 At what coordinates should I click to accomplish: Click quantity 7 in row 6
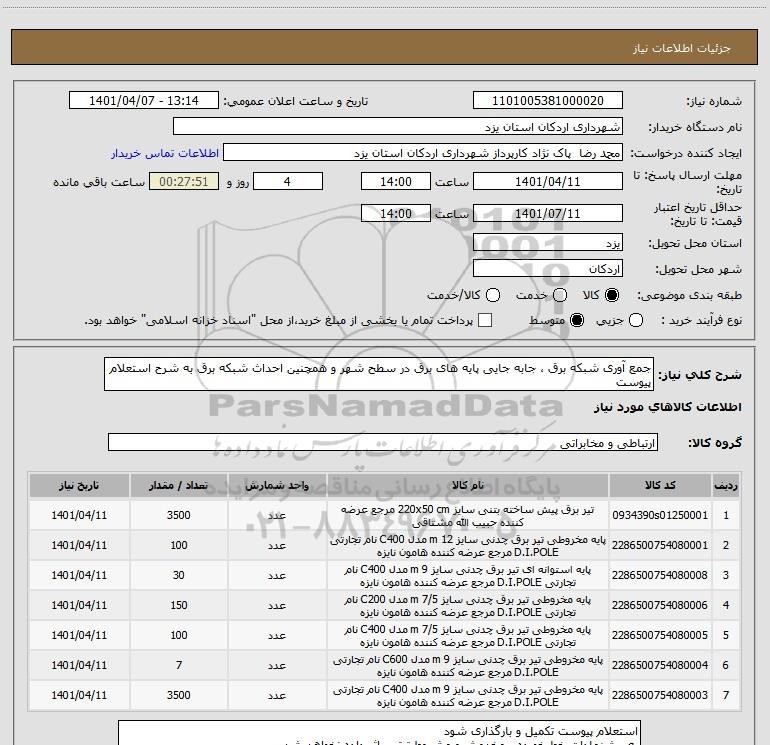pyautogui.click(x=179, y=665)
